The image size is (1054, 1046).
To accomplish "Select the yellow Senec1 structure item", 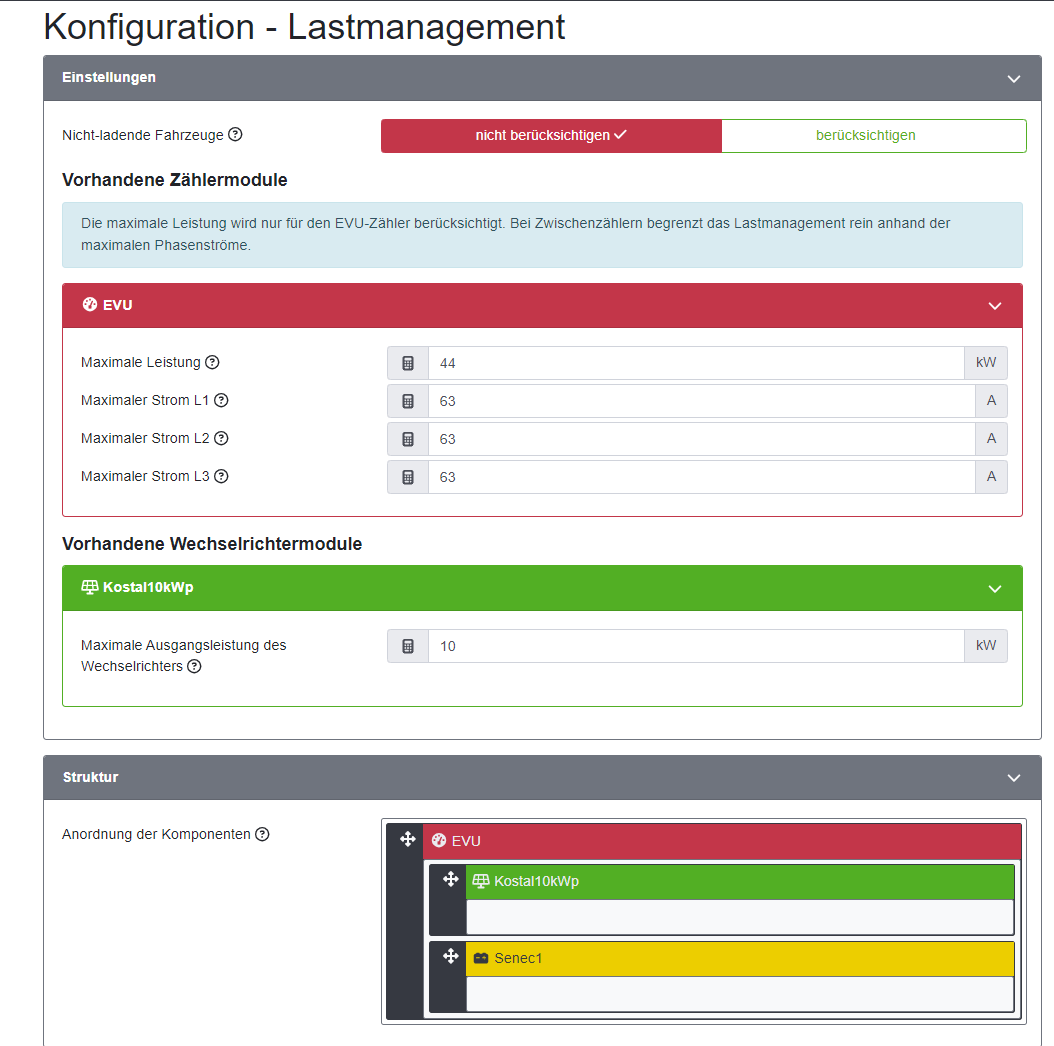I will 739,959.
